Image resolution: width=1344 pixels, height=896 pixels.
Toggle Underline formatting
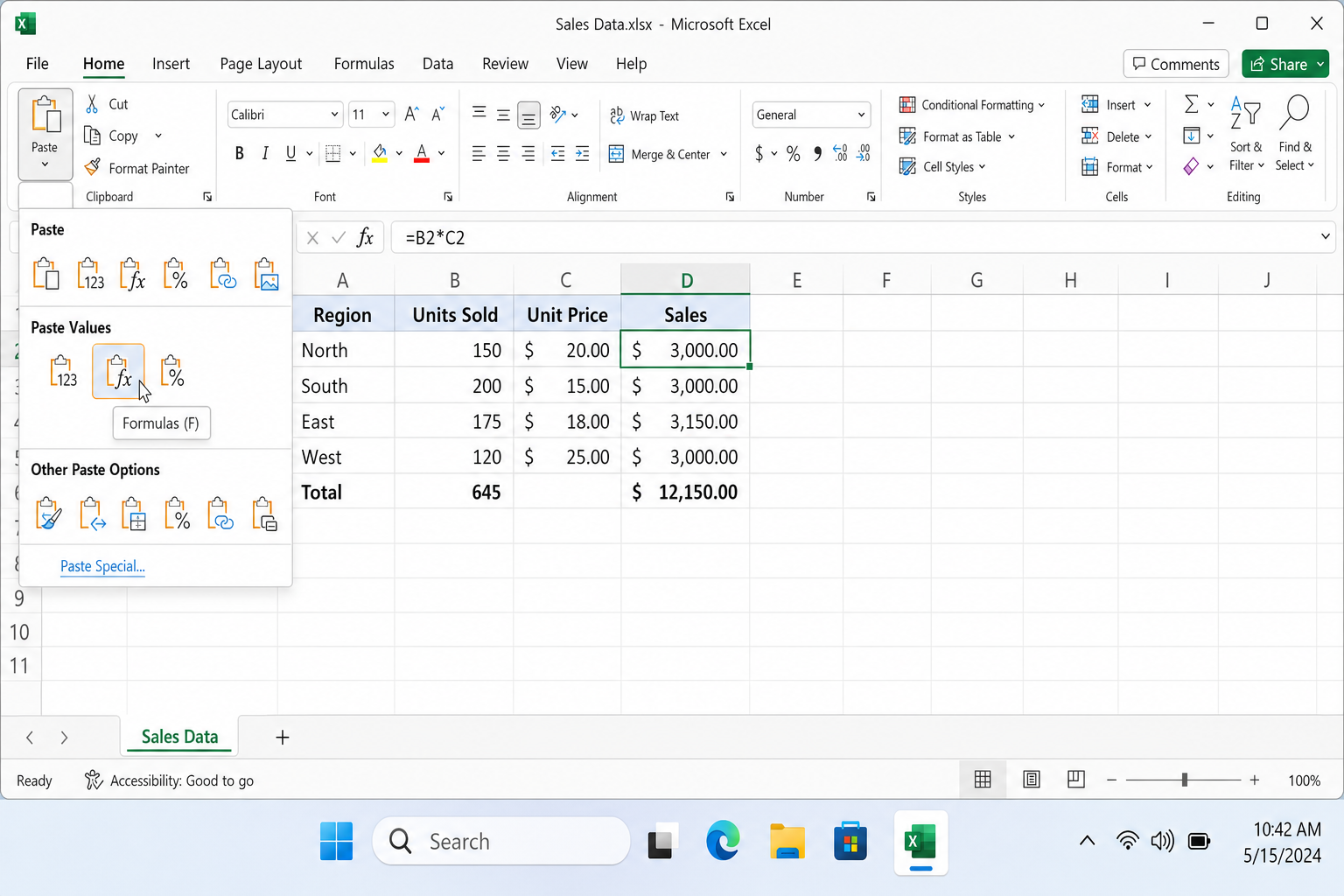pyautogui.click(x=290, y=154)
